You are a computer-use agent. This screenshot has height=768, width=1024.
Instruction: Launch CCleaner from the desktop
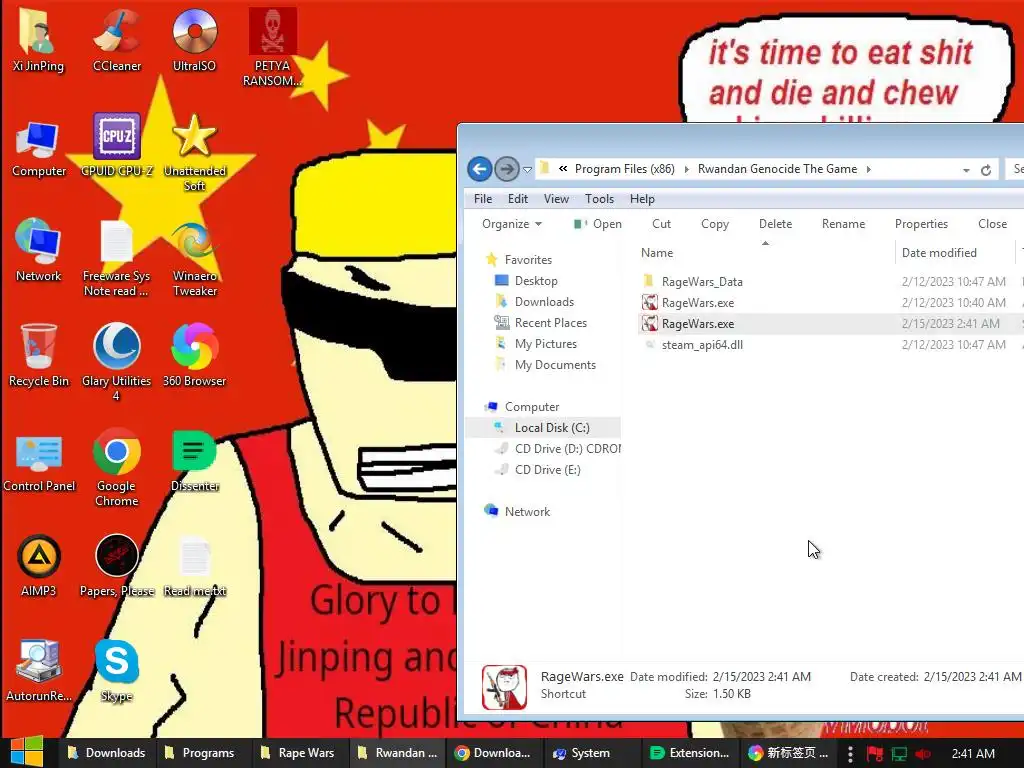pyautogui.click(x=116, y=39)
